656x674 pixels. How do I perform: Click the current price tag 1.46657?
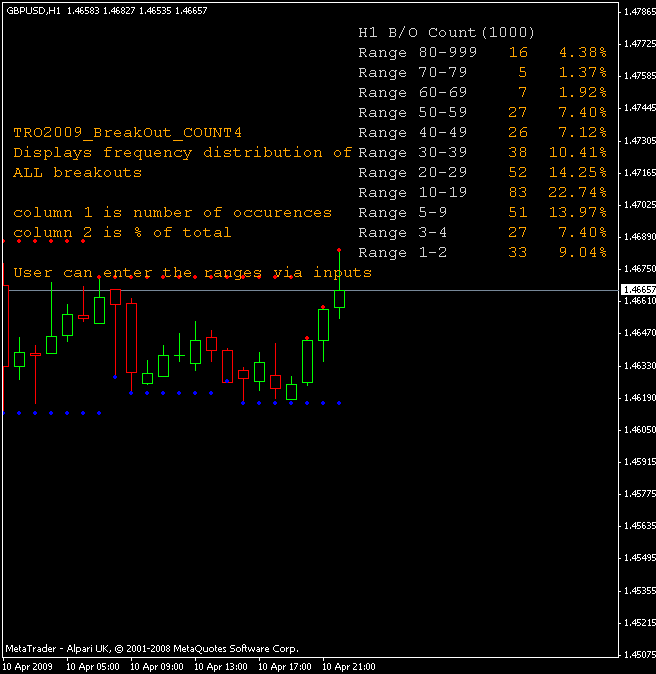point(639,290)
